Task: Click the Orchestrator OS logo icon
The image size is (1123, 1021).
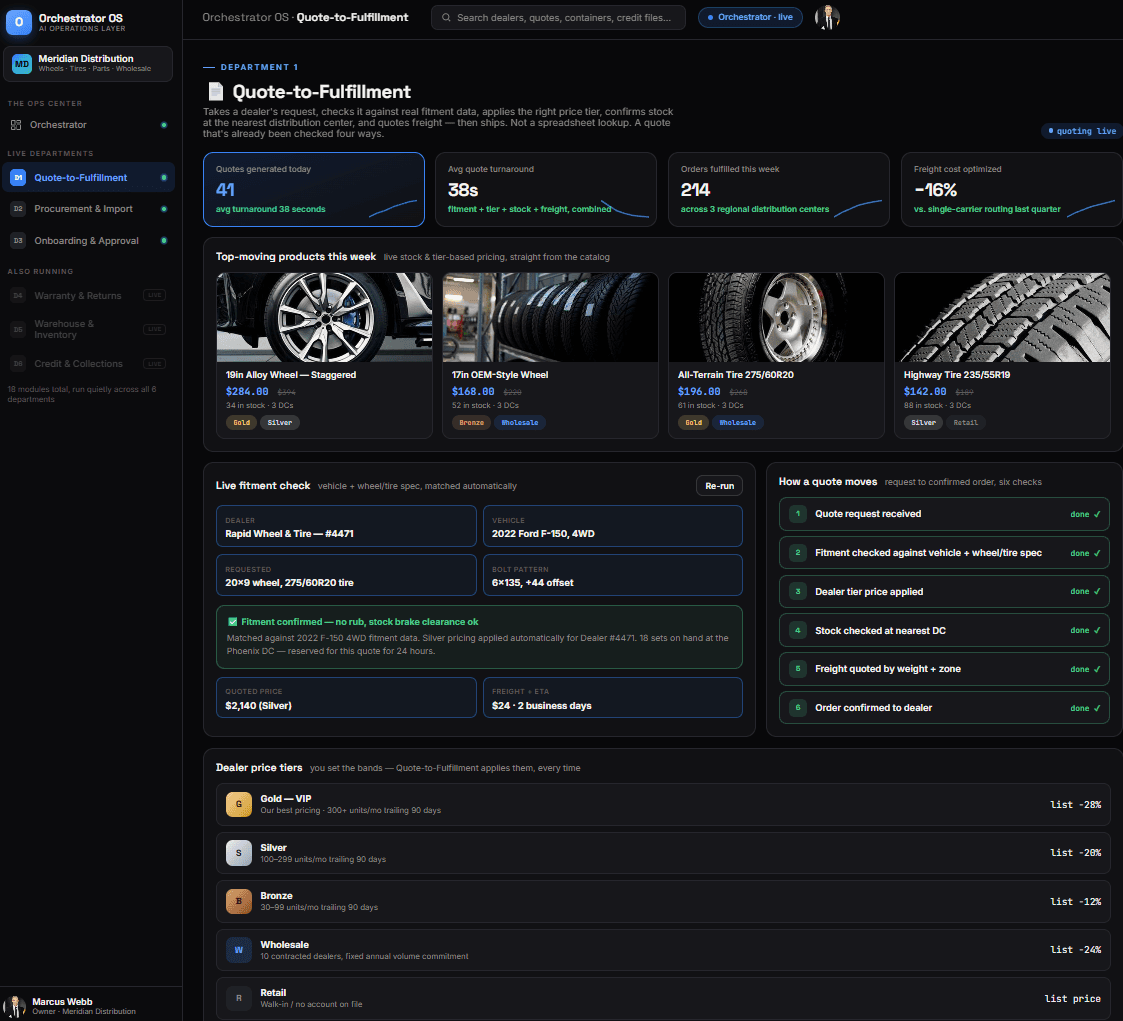Action: tap(19, 22)
